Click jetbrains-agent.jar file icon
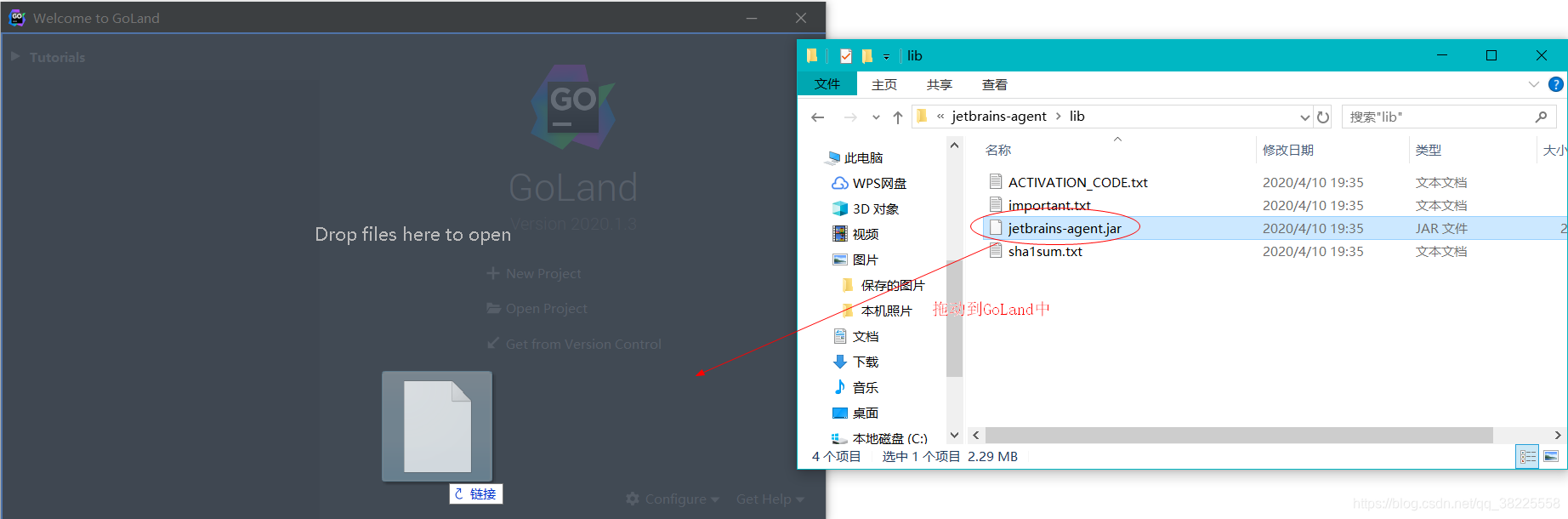Viewport: 1568px width, 519px height. tap(996, 227)
